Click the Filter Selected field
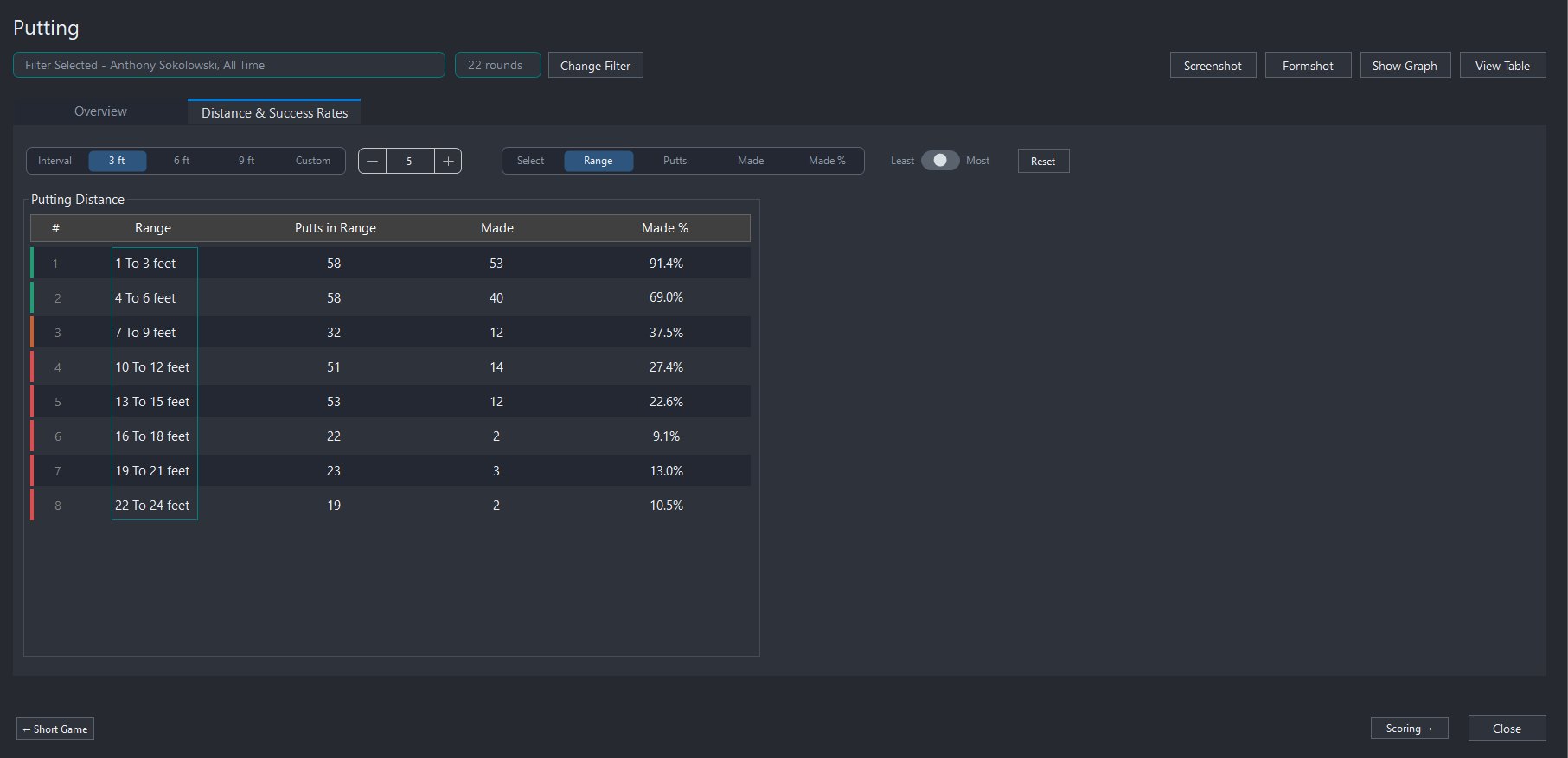This screenshot has width=1568, height=758. 229,65
